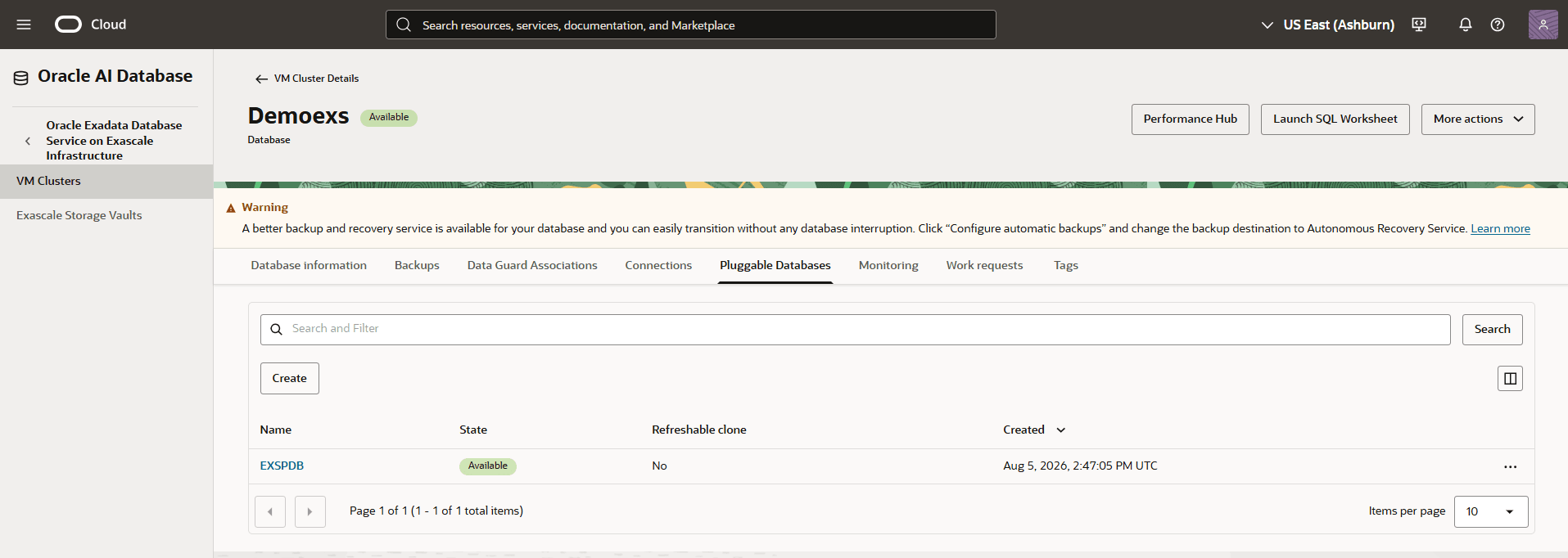The width and height of the screenshot is (1568, 558).
Task: Click the magnifier in Search and Filter box
Action: 276,329
